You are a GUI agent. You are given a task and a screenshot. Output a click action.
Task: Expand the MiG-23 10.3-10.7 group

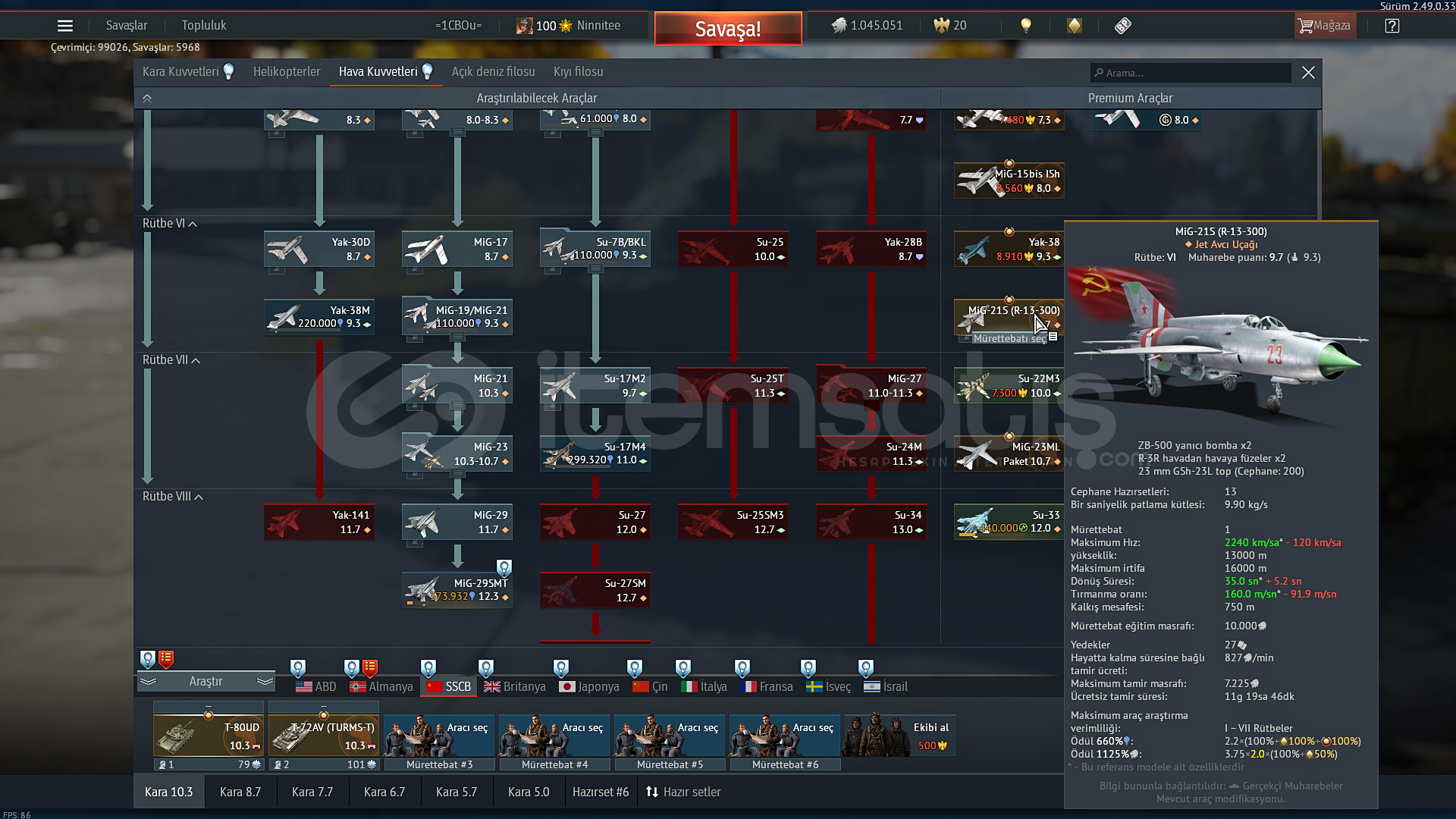pyautogui.click(x=457, y=452)
